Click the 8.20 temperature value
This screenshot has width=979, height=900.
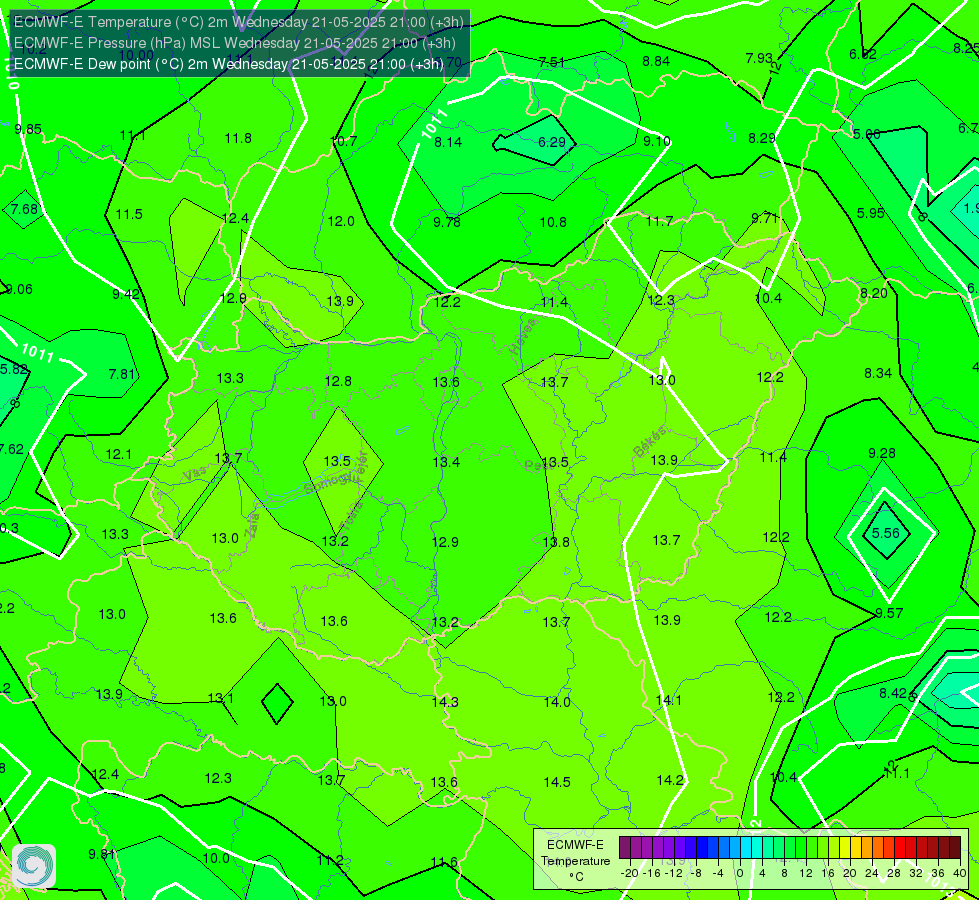tap(873, 293)
